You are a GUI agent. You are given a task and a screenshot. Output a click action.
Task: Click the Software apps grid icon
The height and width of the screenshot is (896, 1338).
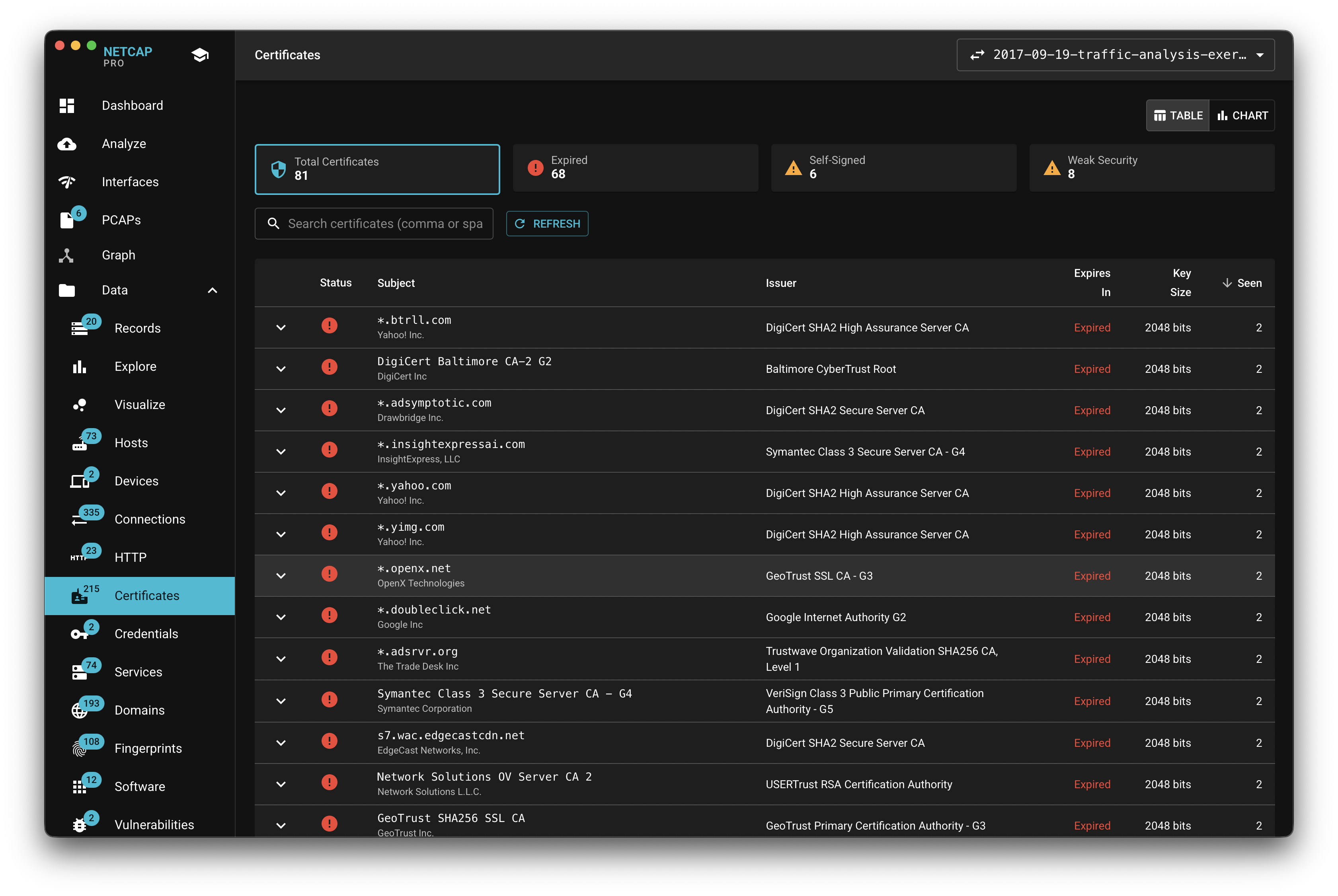80,787
